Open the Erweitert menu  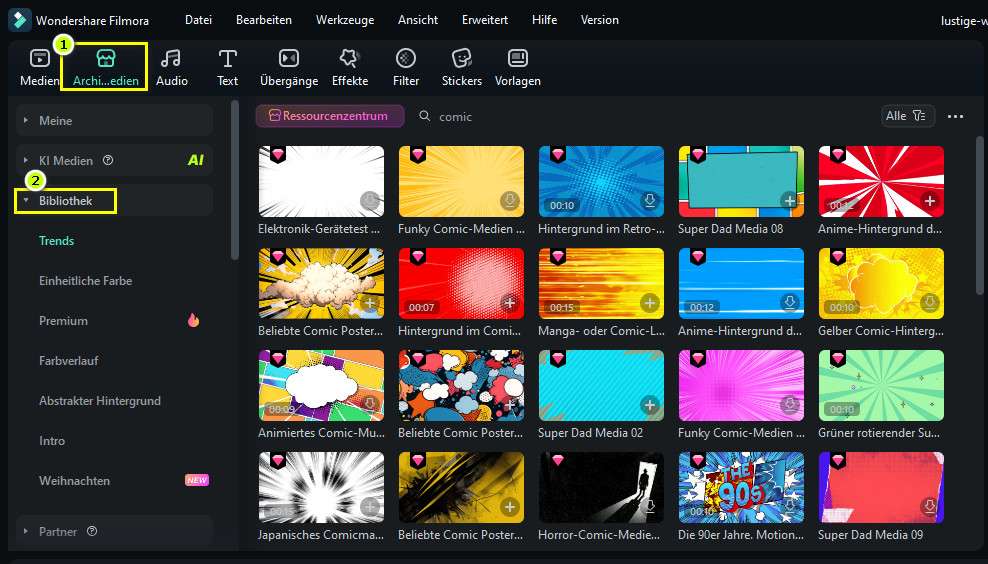click(485, 20)
